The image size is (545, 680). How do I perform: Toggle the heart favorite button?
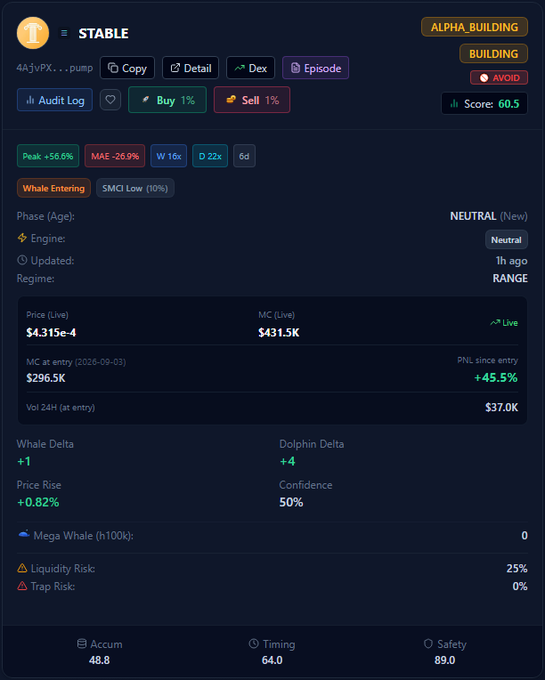pyautogui.click(x=111, y=100)
